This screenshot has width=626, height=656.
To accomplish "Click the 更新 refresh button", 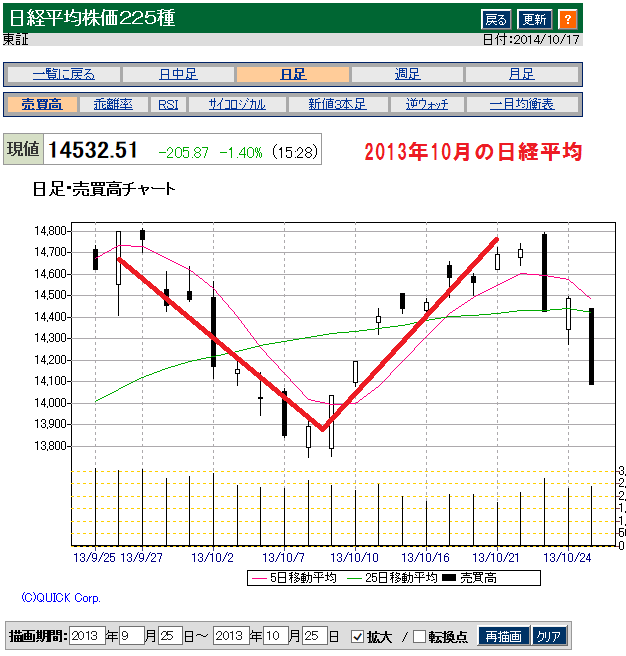I will [x=534, y=19].
